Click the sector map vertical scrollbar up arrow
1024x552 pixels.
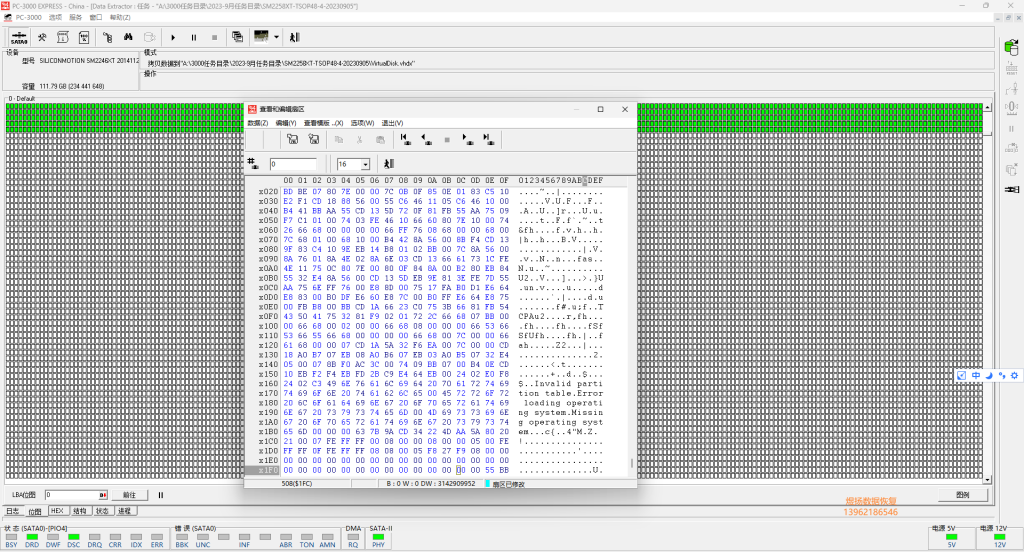987,107
